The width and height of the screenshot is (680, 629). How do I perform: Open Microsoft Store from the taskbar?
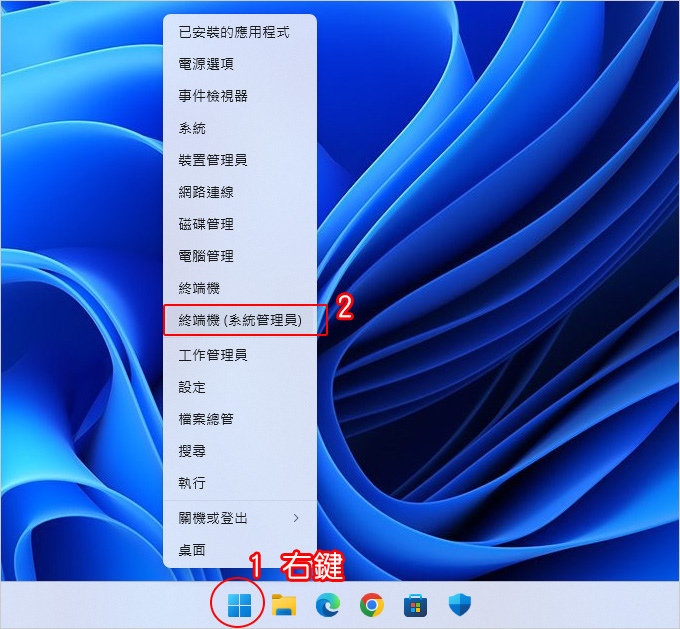415,605
